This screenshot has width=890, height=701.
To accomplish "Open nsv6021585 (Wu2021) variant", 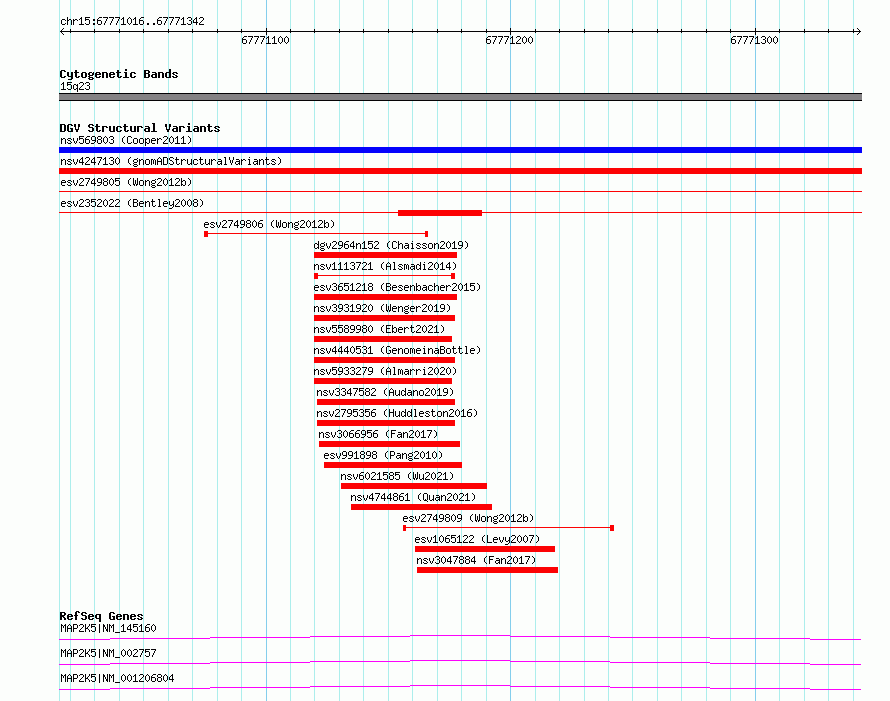I will (x=397, y=476).
